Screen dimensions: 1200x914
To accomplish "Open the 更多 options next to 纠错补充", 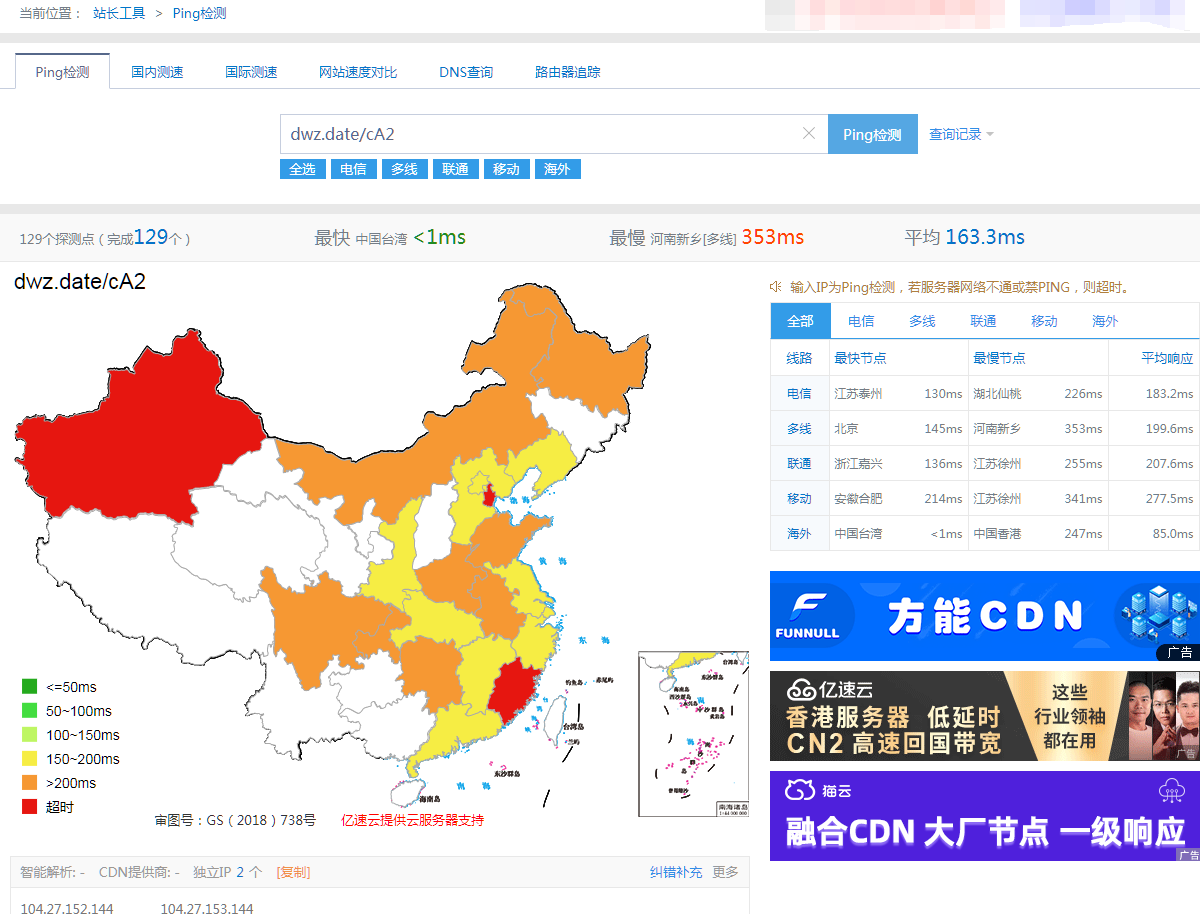I will pos(724,871).
